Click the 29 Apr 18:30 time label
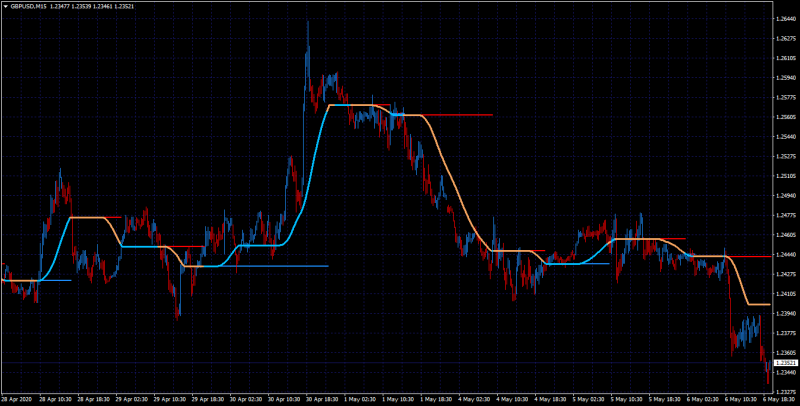Screen dimensions: 800x406 coord(208,398)
